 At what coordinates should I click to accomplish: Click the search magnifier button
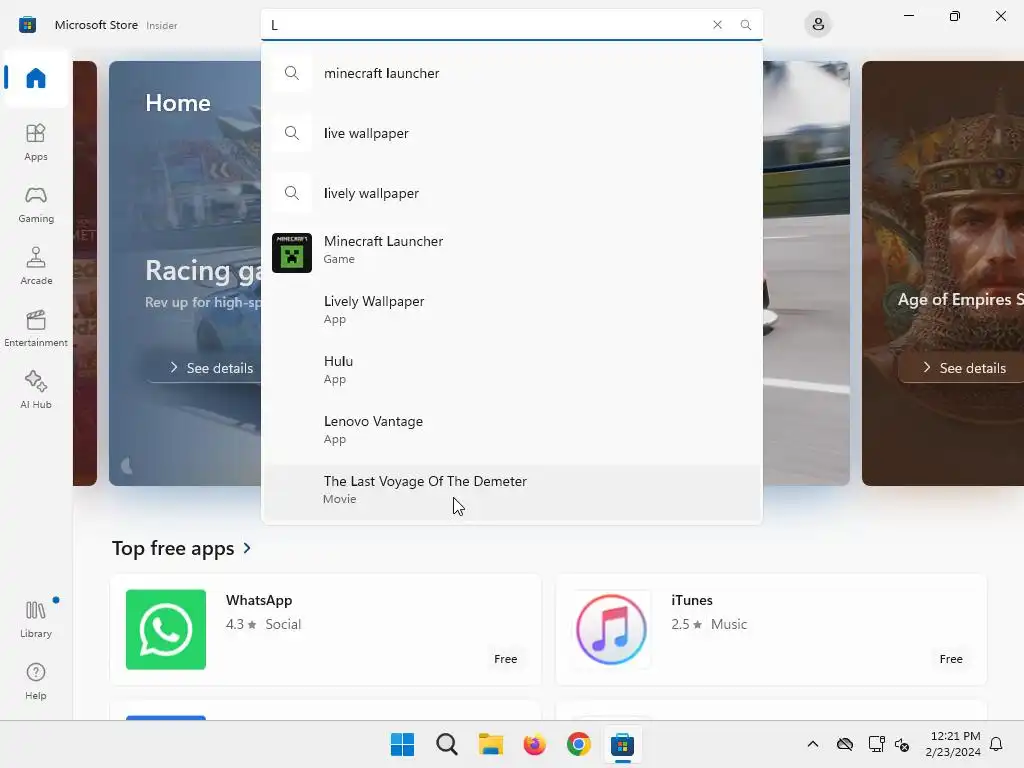745,25
